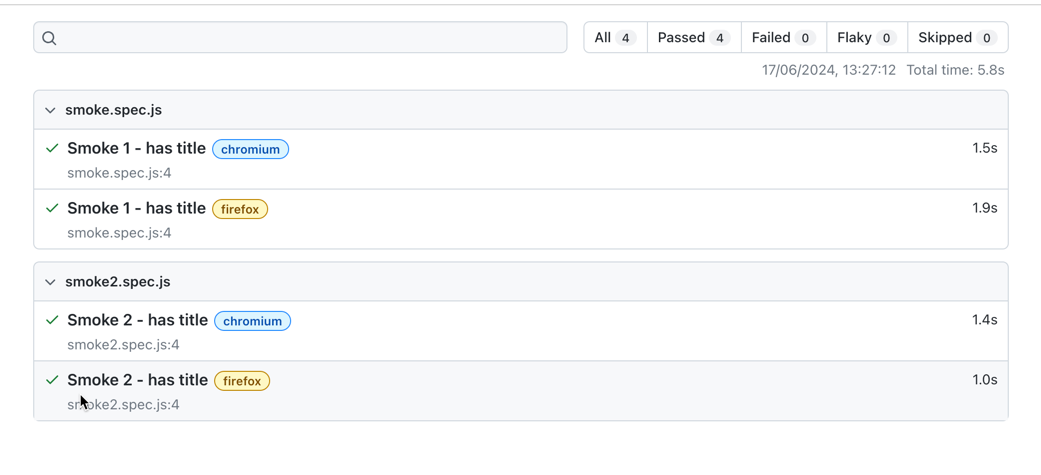Click the chromium label on Smoke 2
The width and height of the screenshot is (1041, 475).
pos(252,322)
